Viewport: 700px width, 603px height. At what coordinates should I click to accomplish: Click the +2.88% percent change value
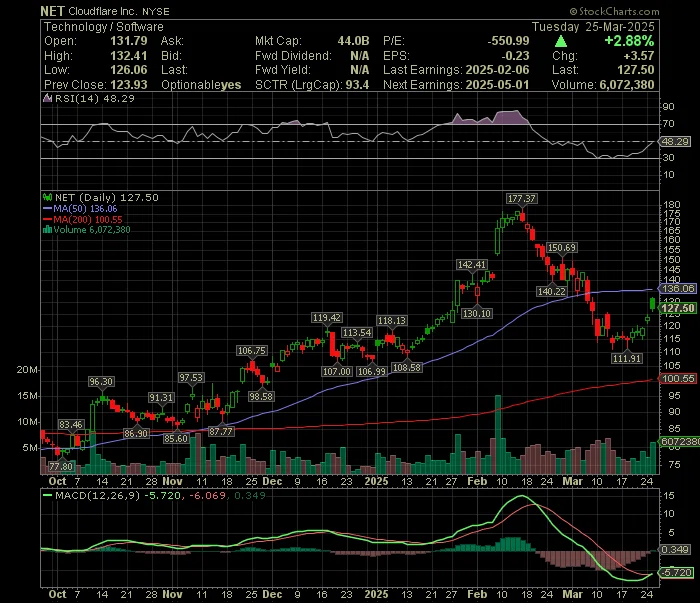[629, 41]
